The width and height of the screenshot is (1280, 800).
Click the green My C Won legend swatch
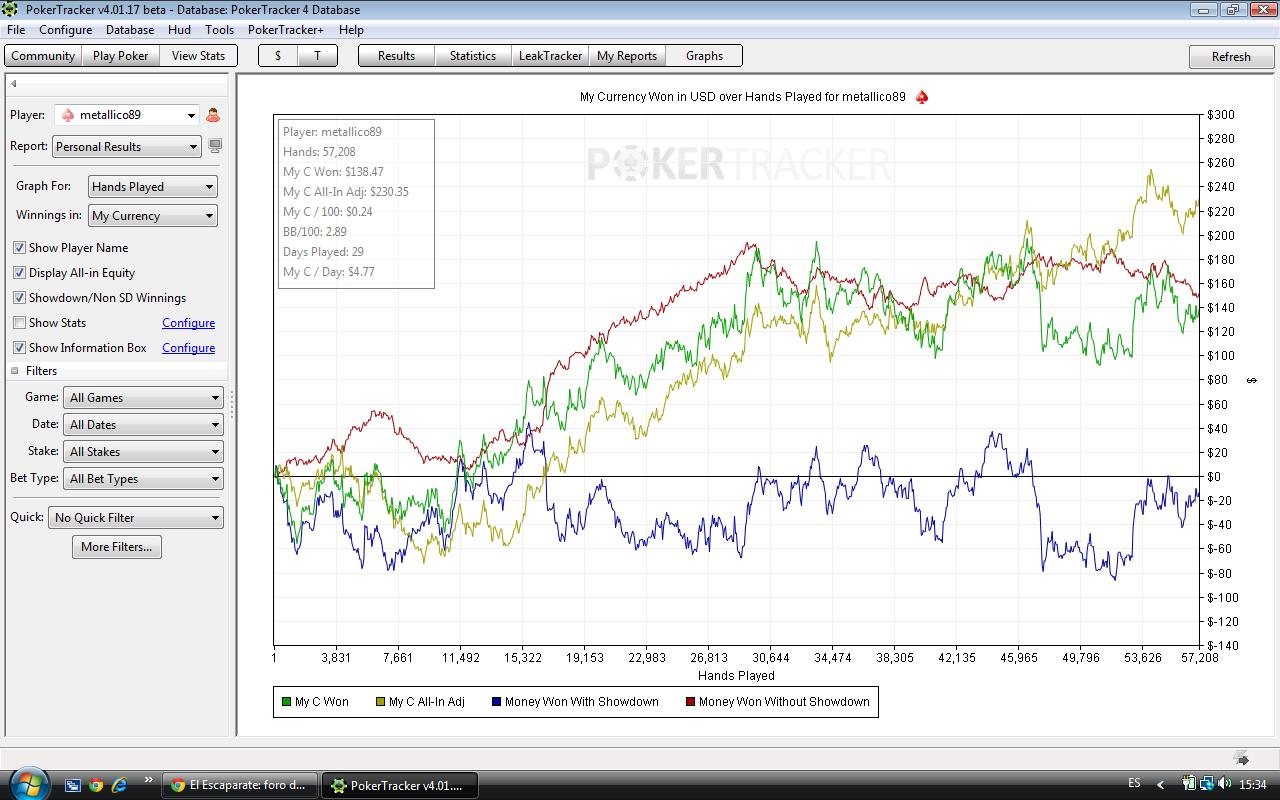[x=287, y=703]
